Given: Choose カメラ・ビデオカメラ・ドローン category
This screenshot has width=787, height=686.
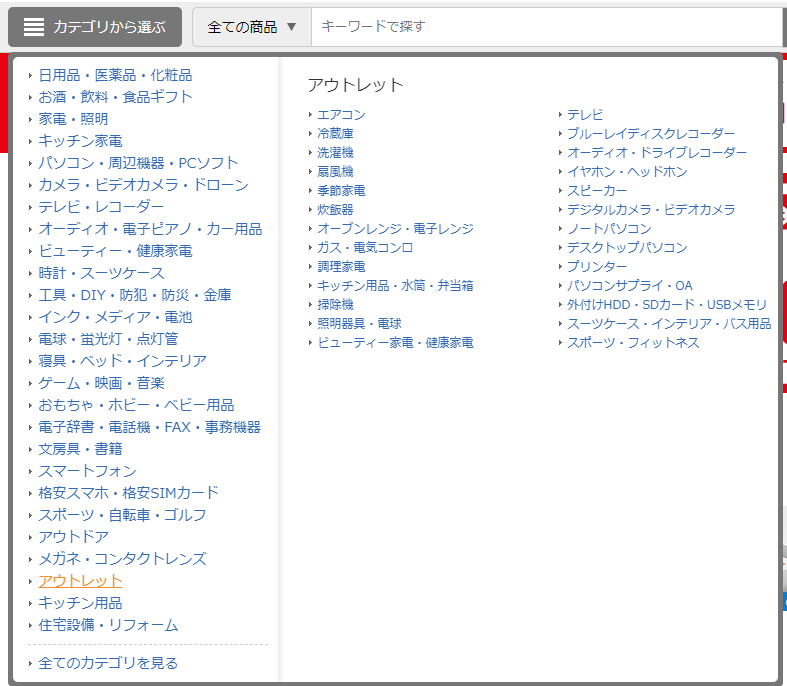Looking at the screenshot, I should tap(143, 185).
